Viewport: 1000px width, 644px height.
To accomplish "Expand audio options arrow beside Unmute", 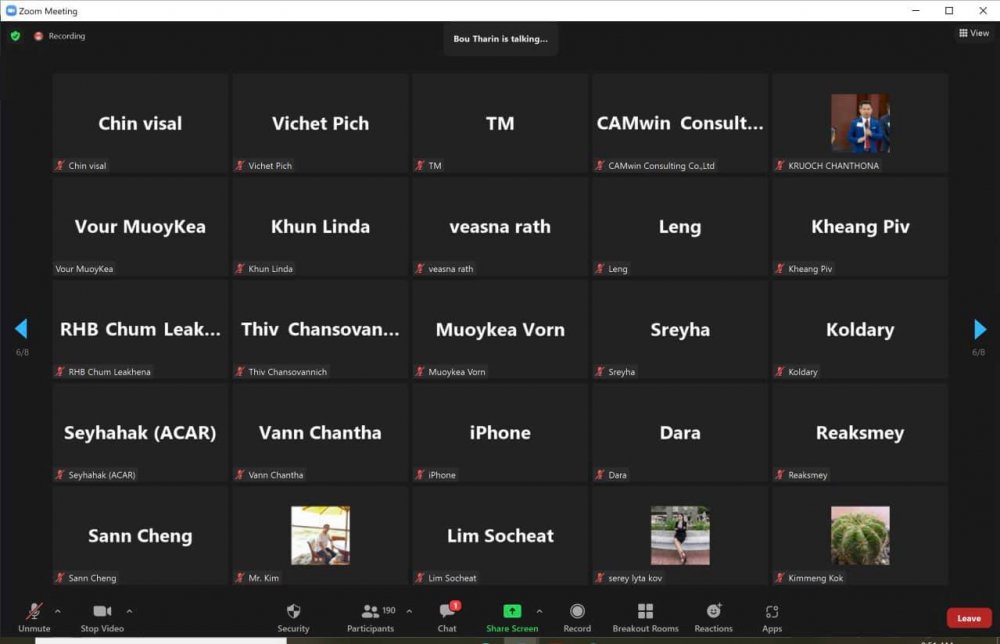I will [57, 611].
